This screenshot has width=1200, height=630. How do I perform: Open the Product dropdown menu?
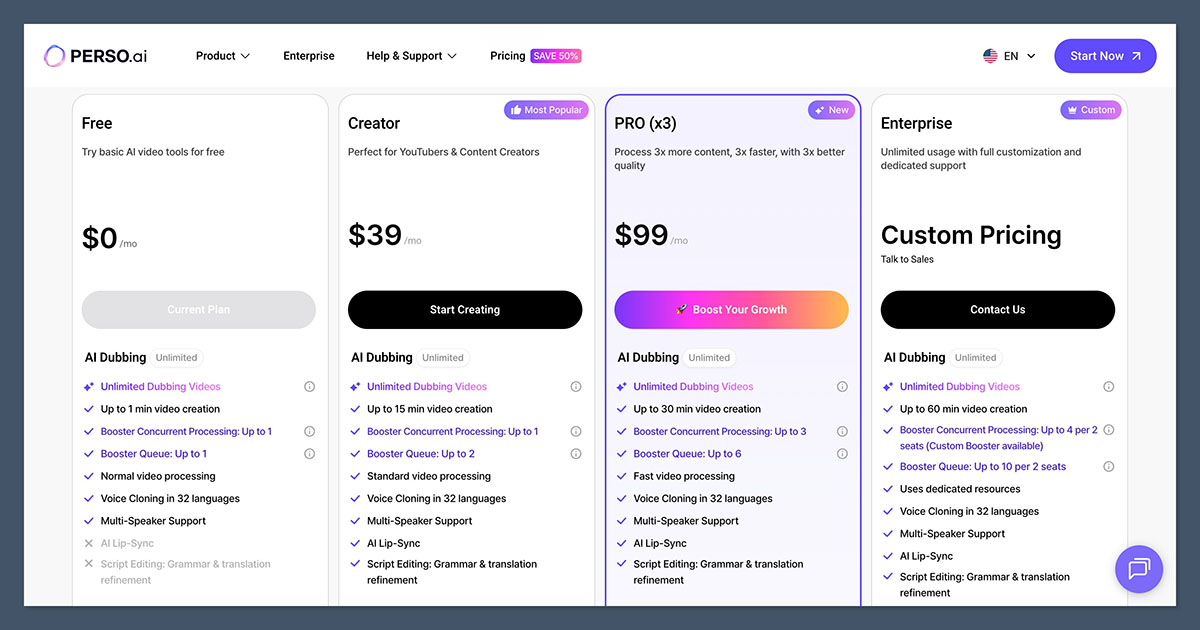pos(221,56)
